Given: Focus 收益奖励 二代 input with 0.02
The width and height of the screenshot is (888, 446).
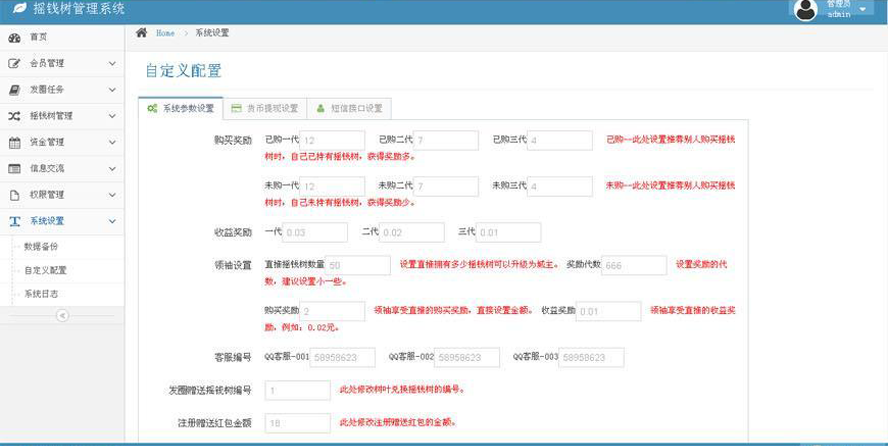Looking at the screenshot, I should pyautogui.click(x=412, y=233).
